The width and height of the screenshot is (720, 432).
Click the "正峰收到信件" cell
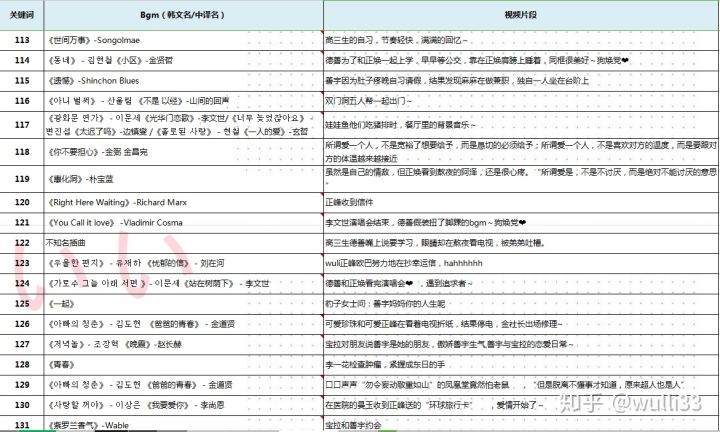coord(521,202)
